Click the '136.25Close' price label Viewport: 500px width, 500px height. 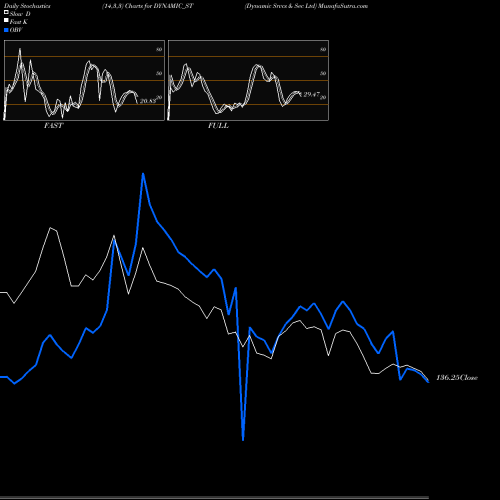click(x=457, y=378)
